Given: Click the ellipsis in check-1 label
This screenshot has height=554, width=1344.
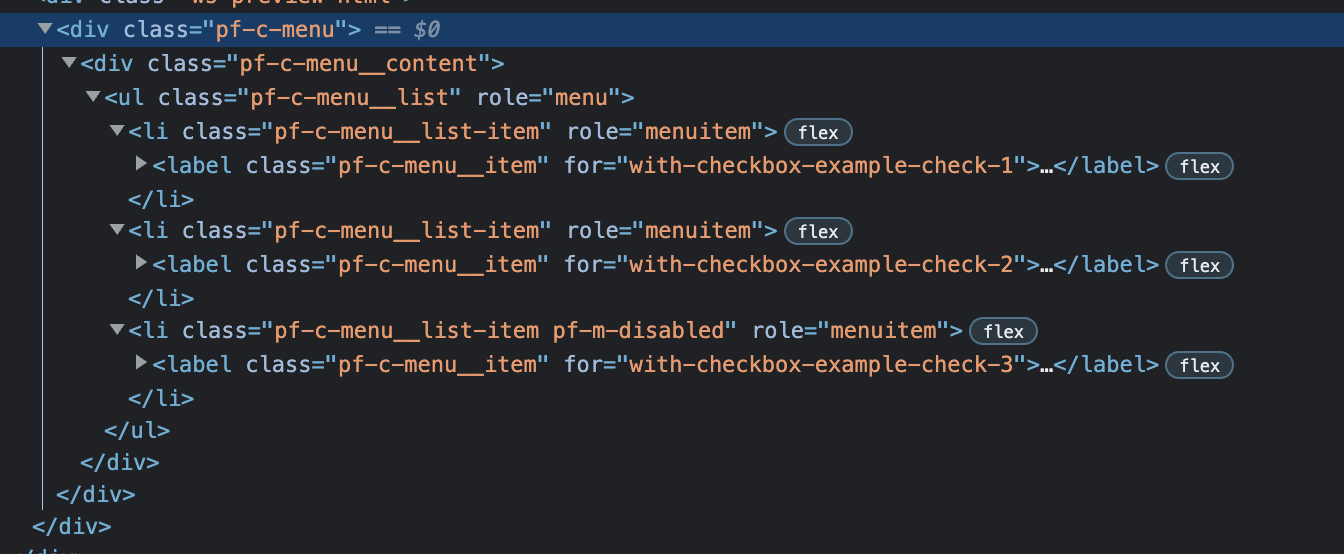Looking at the screenshot, I should (1047, 166).
